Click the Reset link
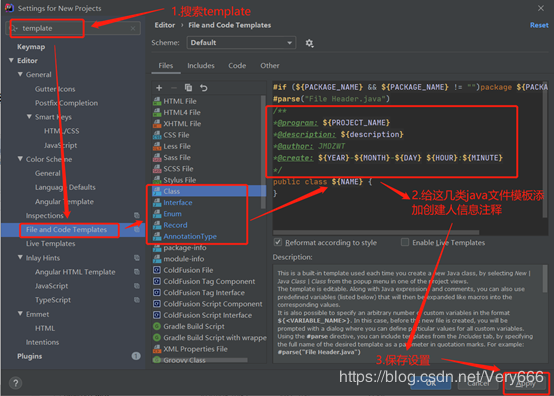 (539, 25)
